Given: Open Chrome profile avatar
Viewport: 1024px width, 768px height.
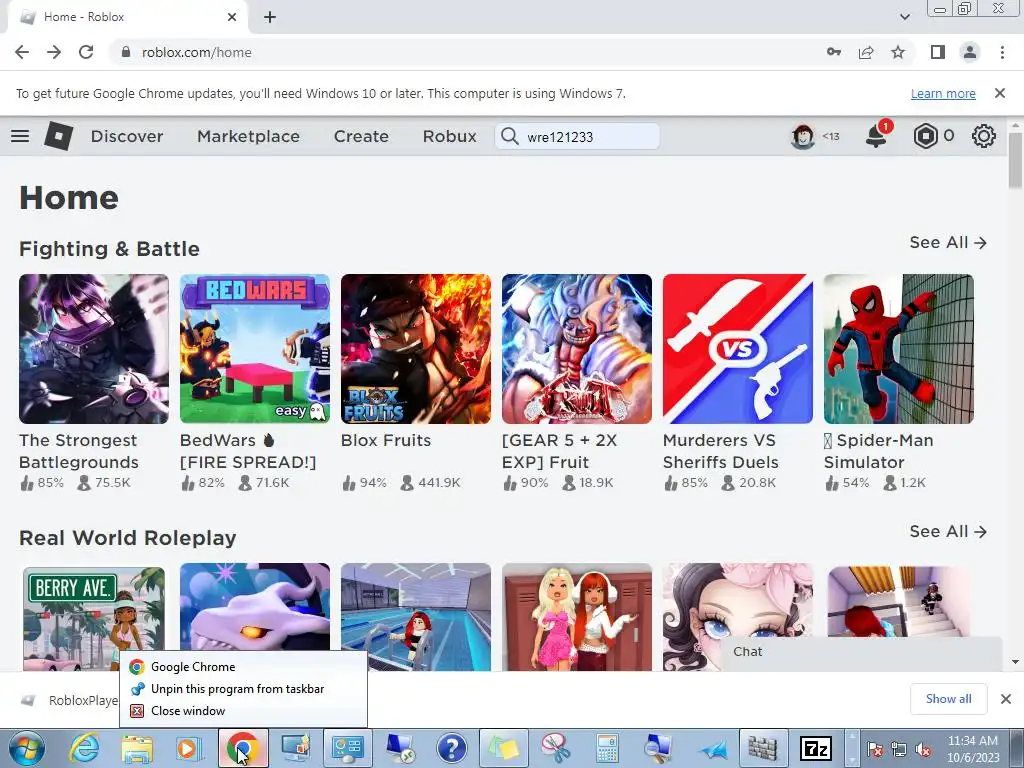Looking at the screenshot, I should pos(970,52).
